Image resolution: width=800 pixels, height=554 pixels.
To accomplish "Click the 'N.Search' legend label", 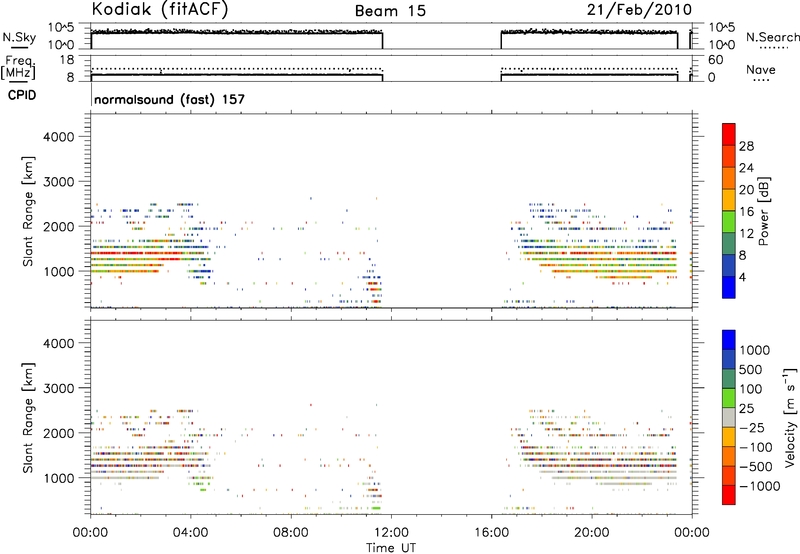I will [772, 37].
